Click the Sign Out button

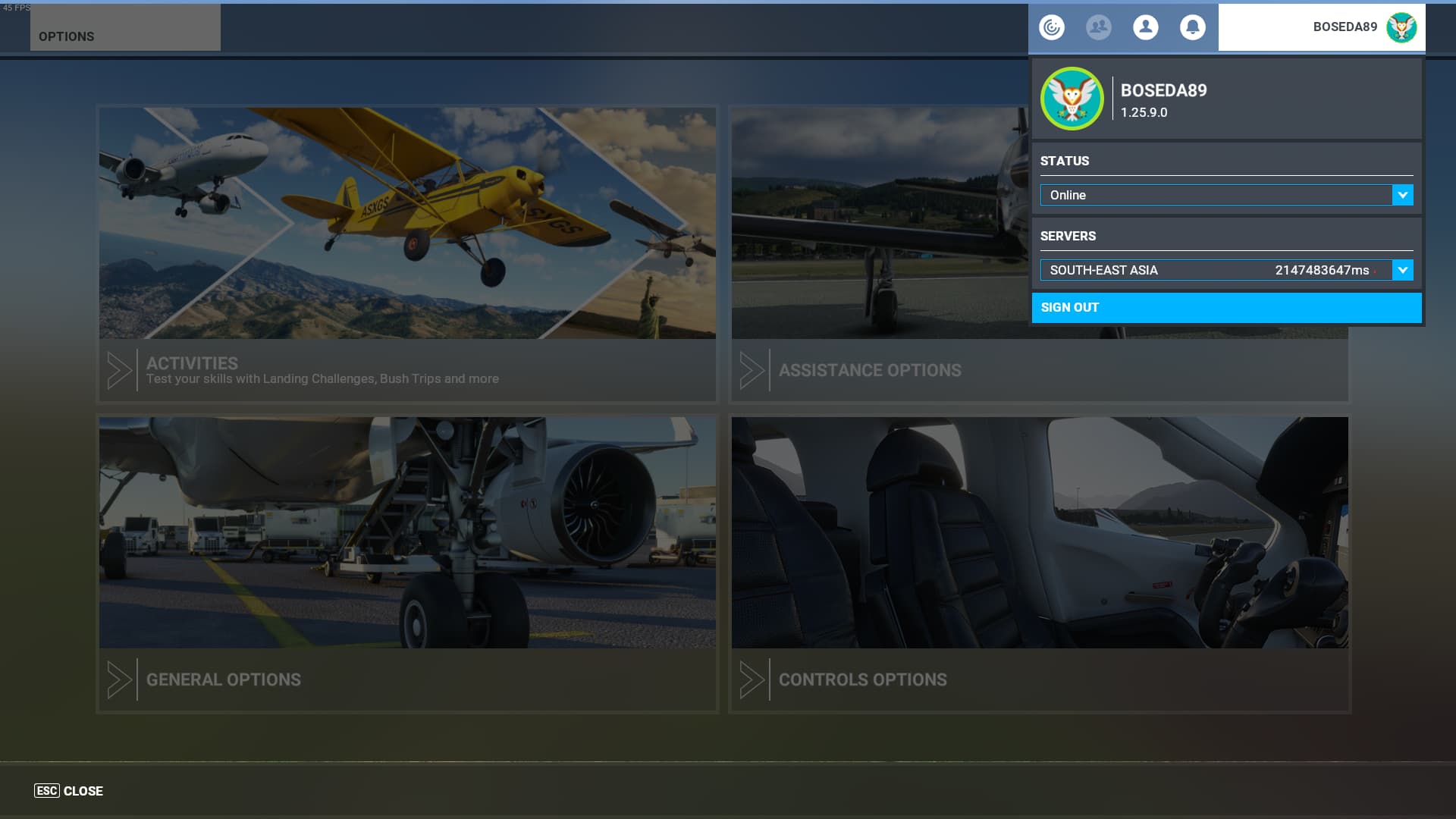pyautogui.click(x=1226, y=307)
